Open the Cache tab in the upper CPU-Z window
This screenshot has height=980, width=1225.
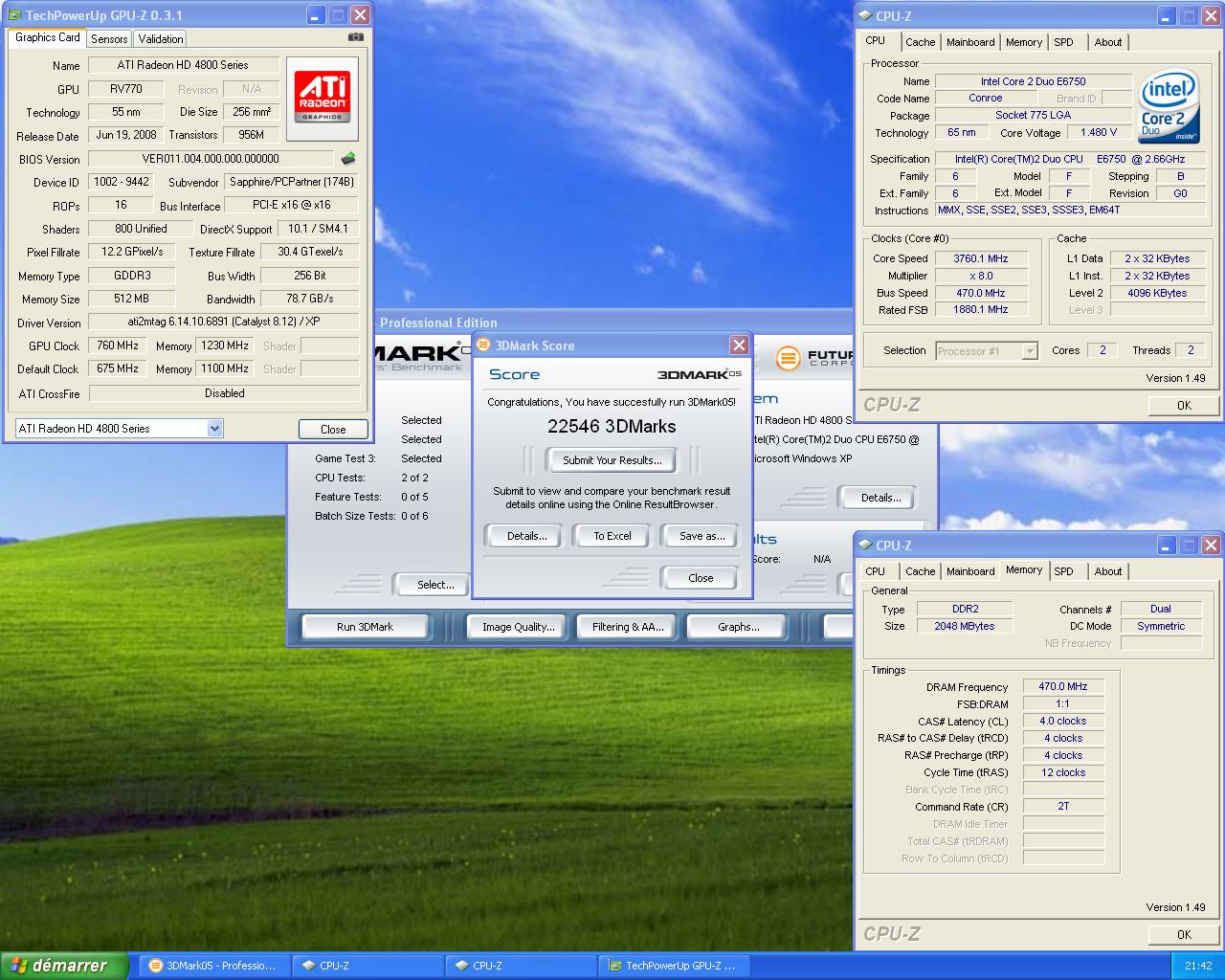pos(920,42)
